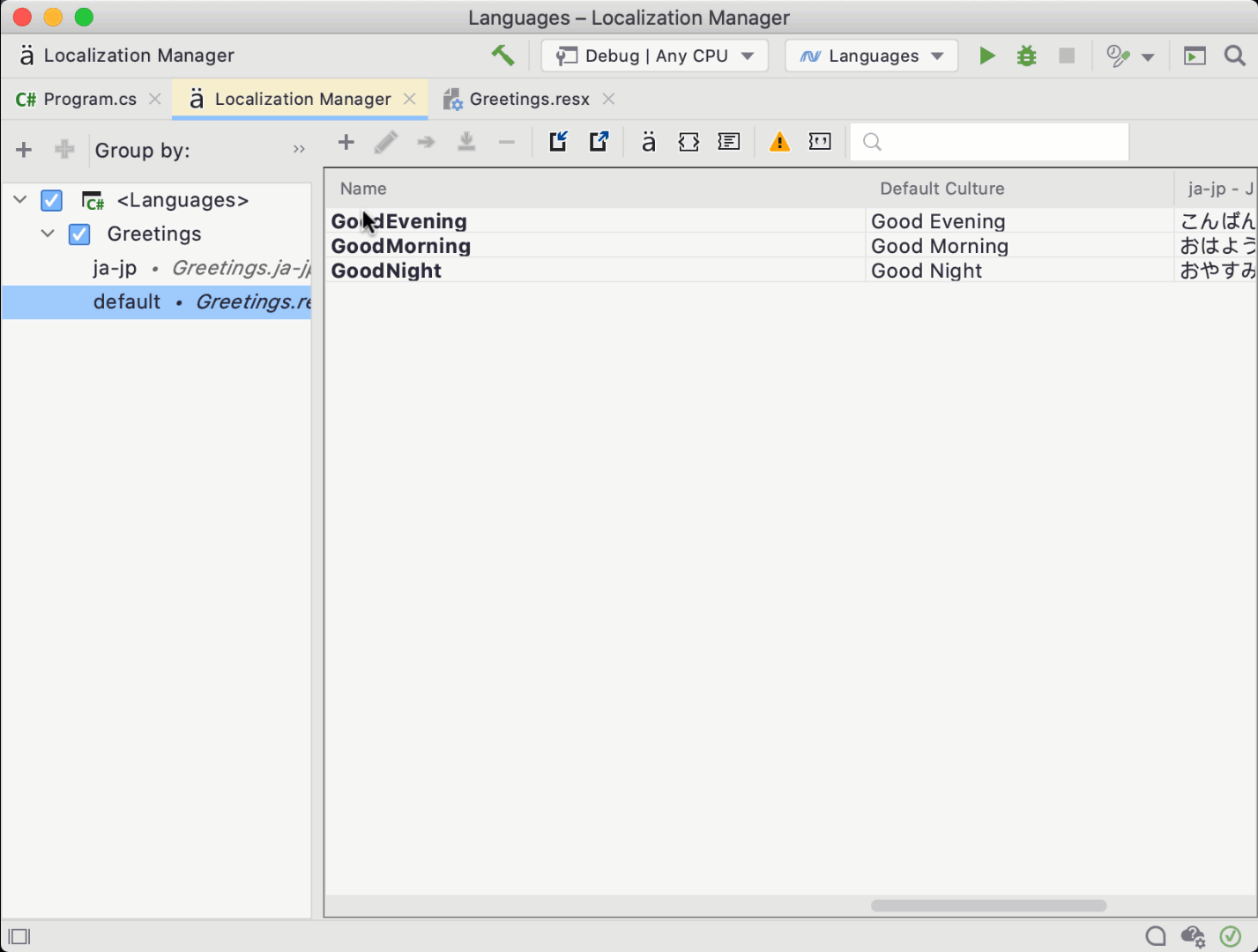
Task: Toggle the warning triangle filter icon
Action: (x=779, y=141)
